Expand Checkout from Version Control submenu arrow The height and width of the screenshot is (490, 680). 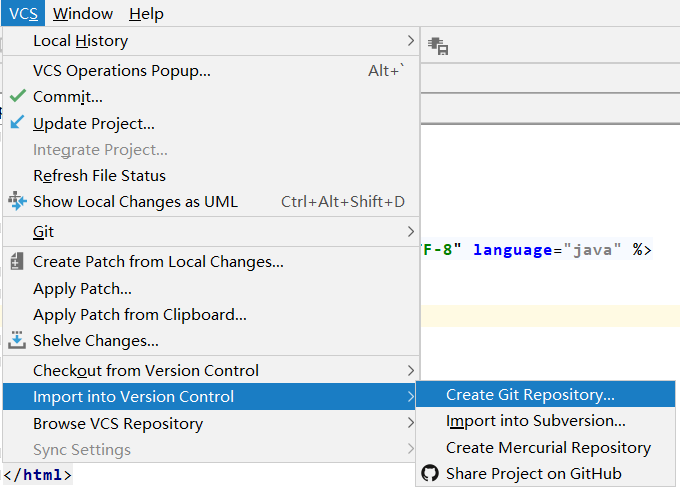pos(410,370)
